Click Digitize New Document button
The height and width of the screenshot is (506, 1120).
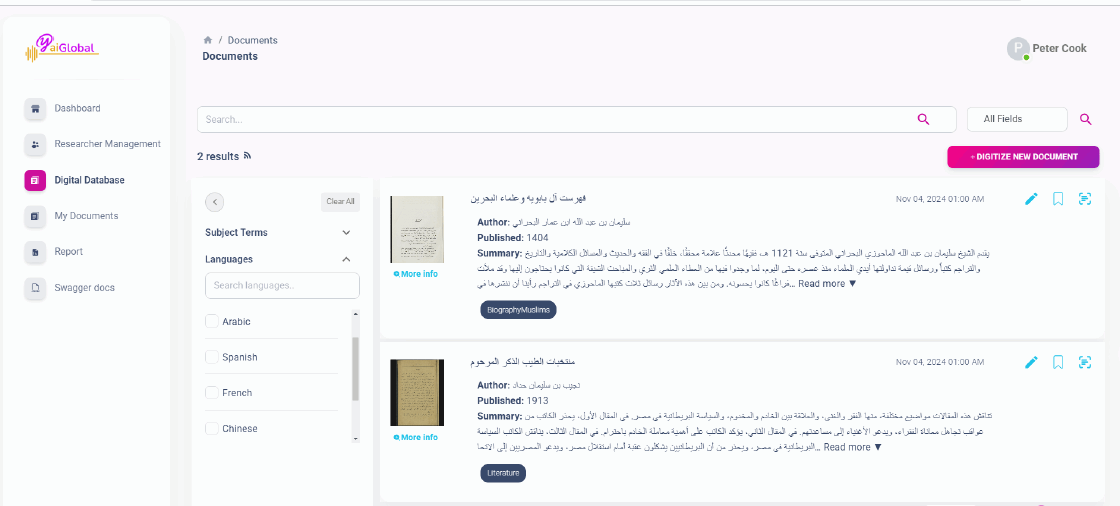(x=1023, y=157)
